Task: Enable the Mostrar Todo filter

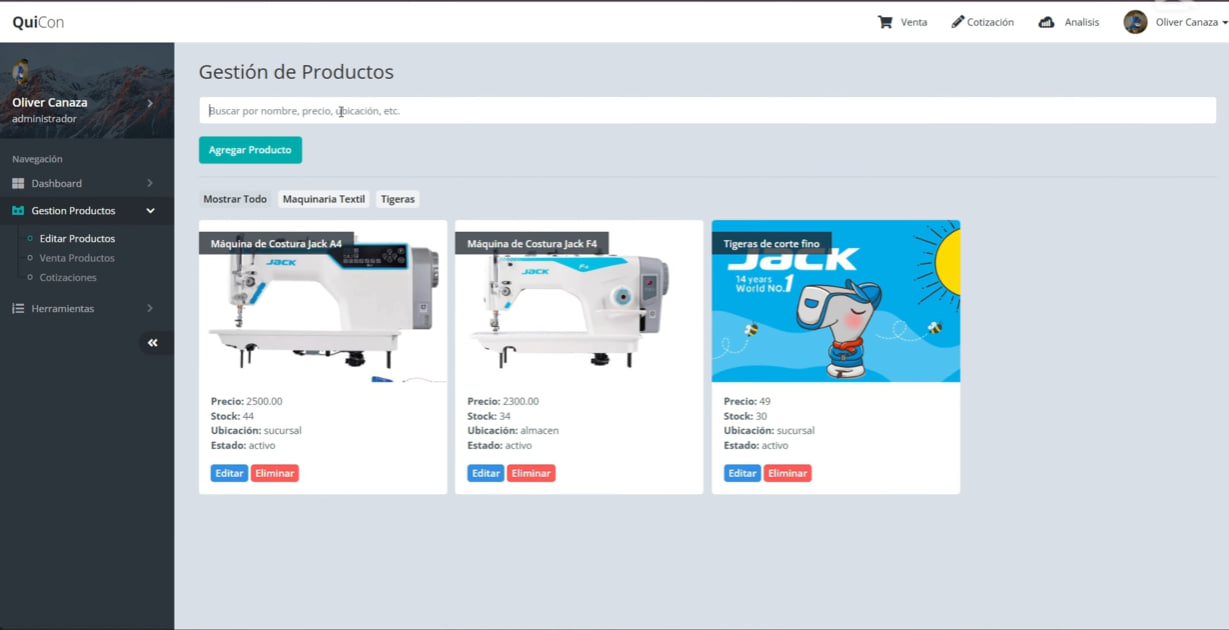Action: click(235, 198)
